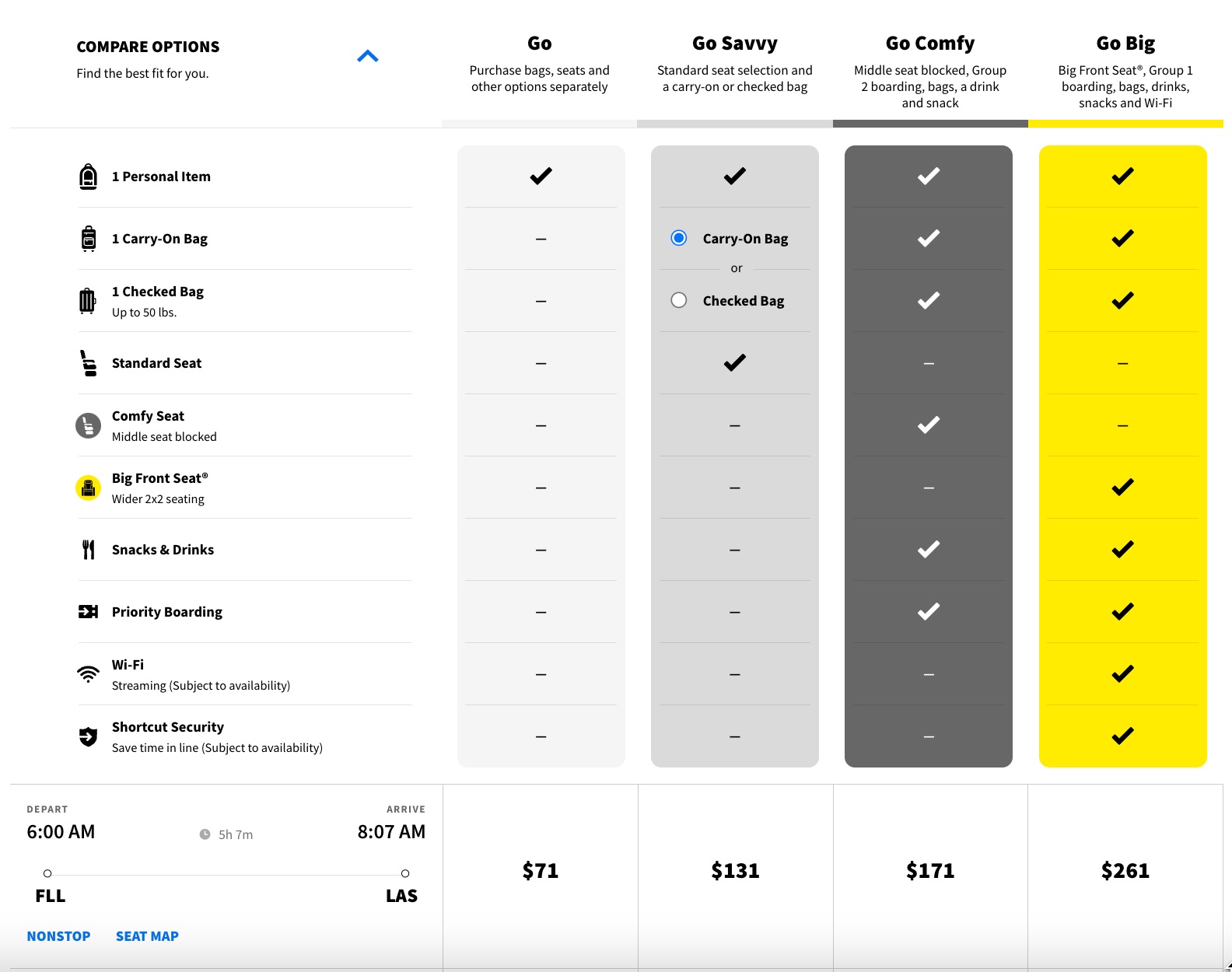Collapse the Compare Options section chevron
This screenshot has width=1232, height=972.
point(368,56)
